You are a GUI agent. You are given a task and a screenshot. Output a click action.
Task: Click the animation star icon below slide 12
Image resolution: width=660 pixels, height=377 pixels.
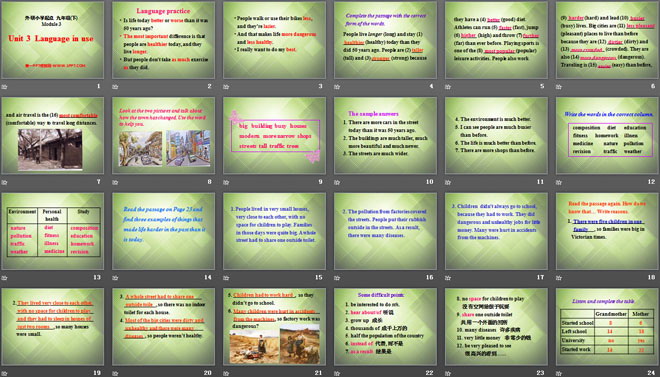point(559,183)
